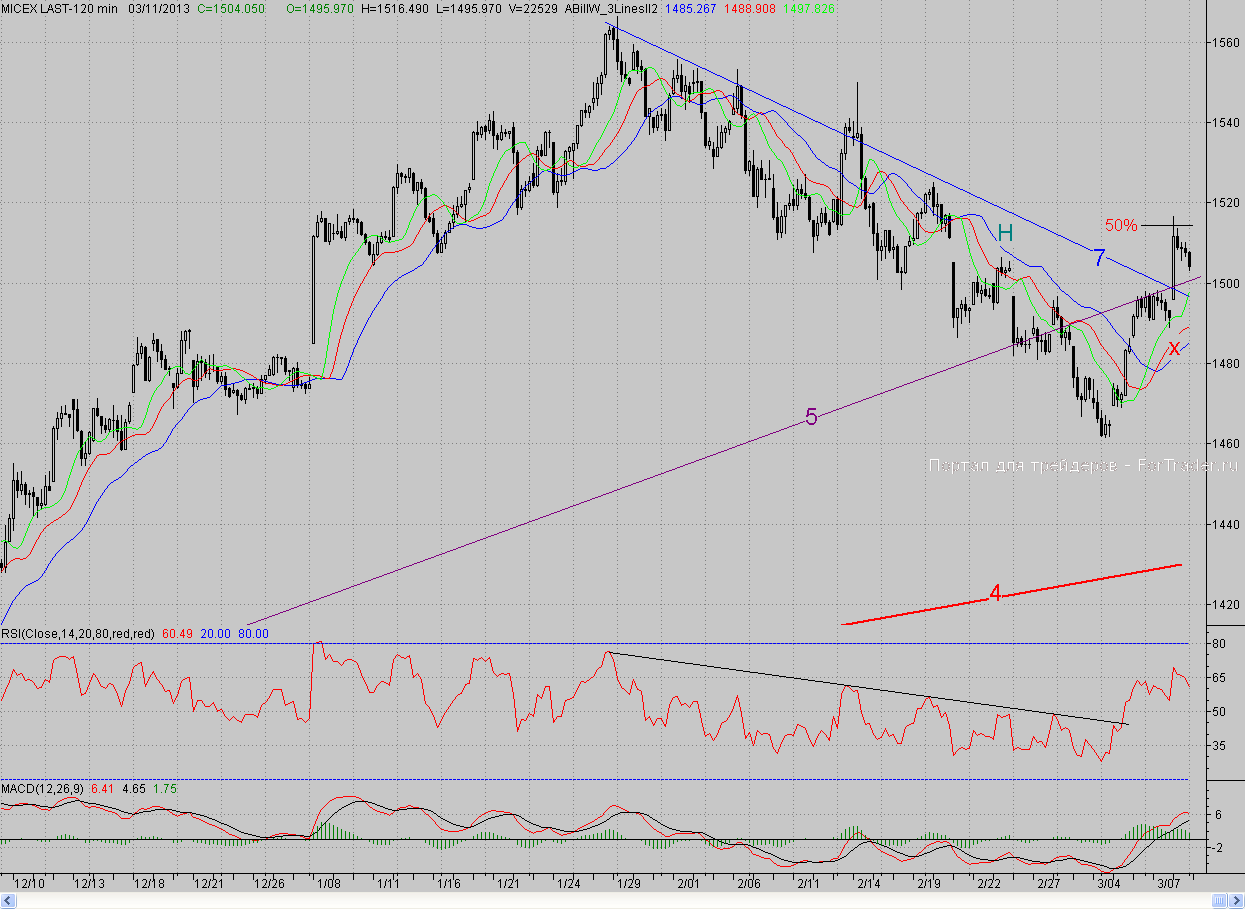Click the '4' label on red line
Screen dimensions: 1245x909
[994, 594]
